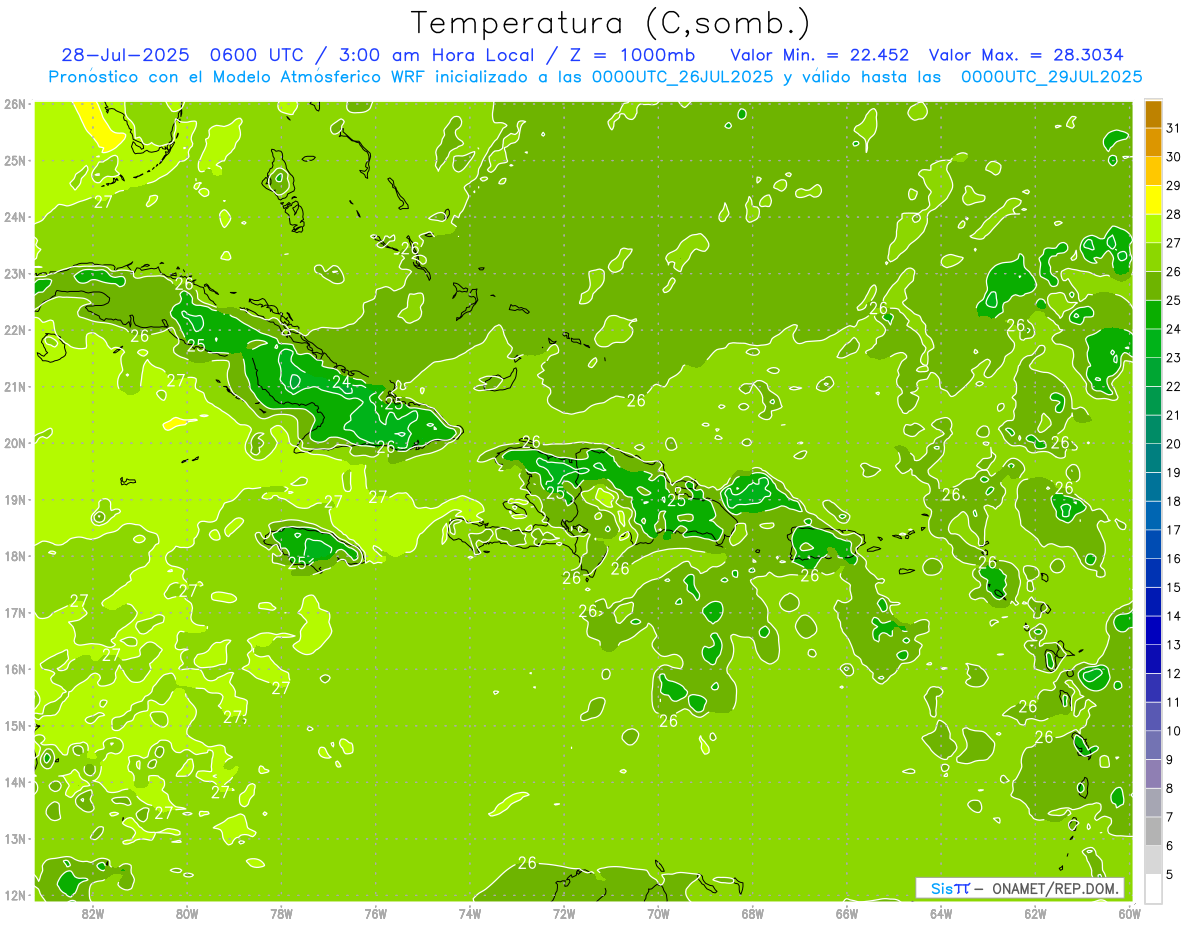Click the '70W' longitude axis label

(x=658, y=912)
